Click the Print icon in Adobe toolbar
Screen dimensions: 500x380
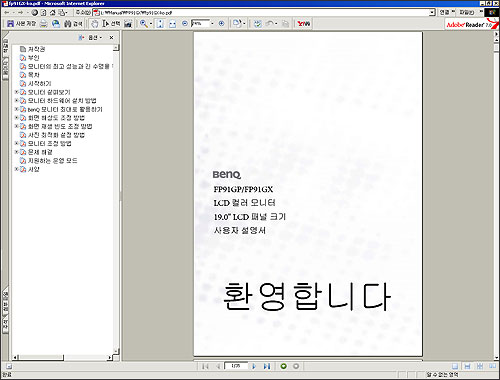tap(44, 24)
